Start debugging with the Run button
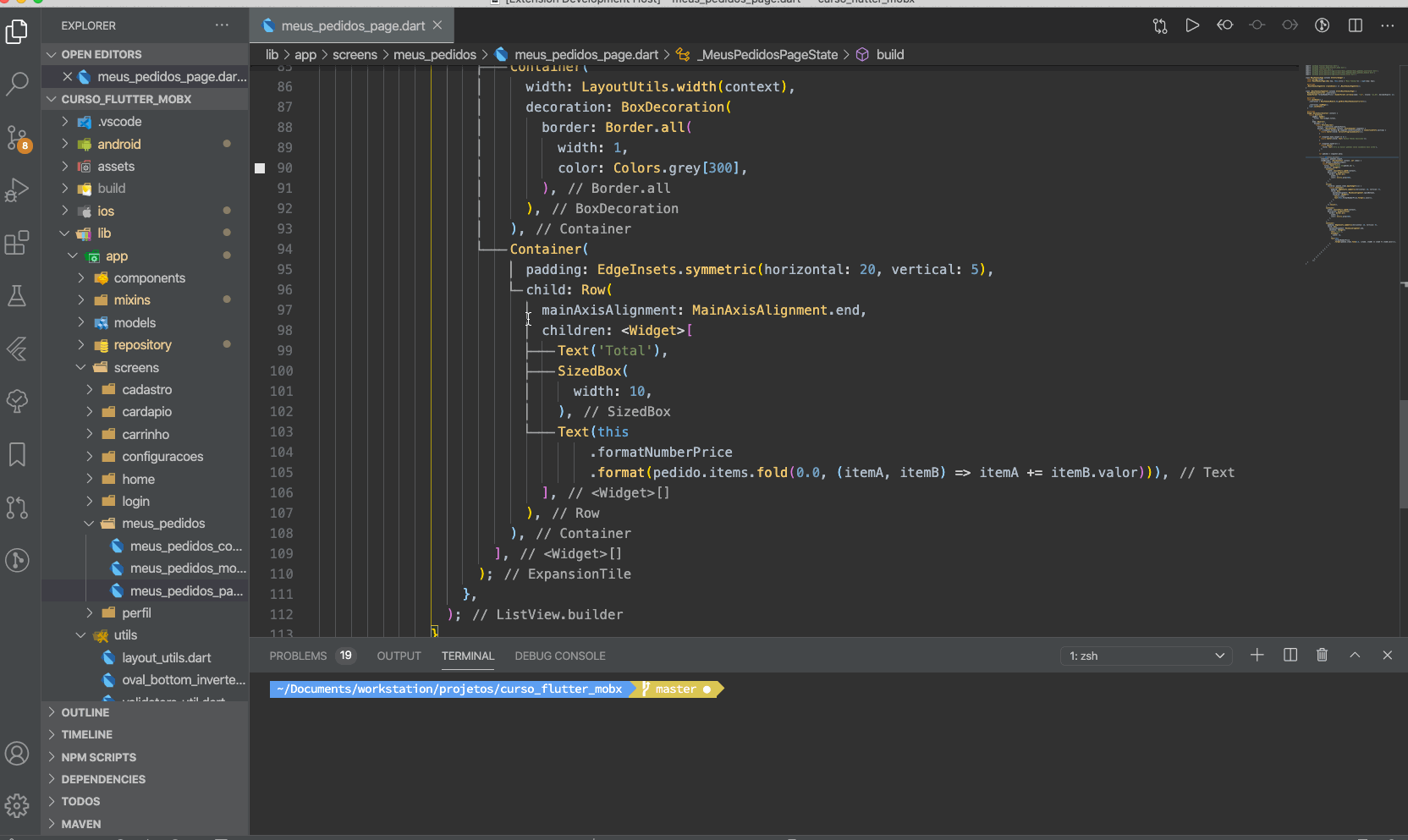The width and height of the screenshot is (1408, 840). (1192, 25)
